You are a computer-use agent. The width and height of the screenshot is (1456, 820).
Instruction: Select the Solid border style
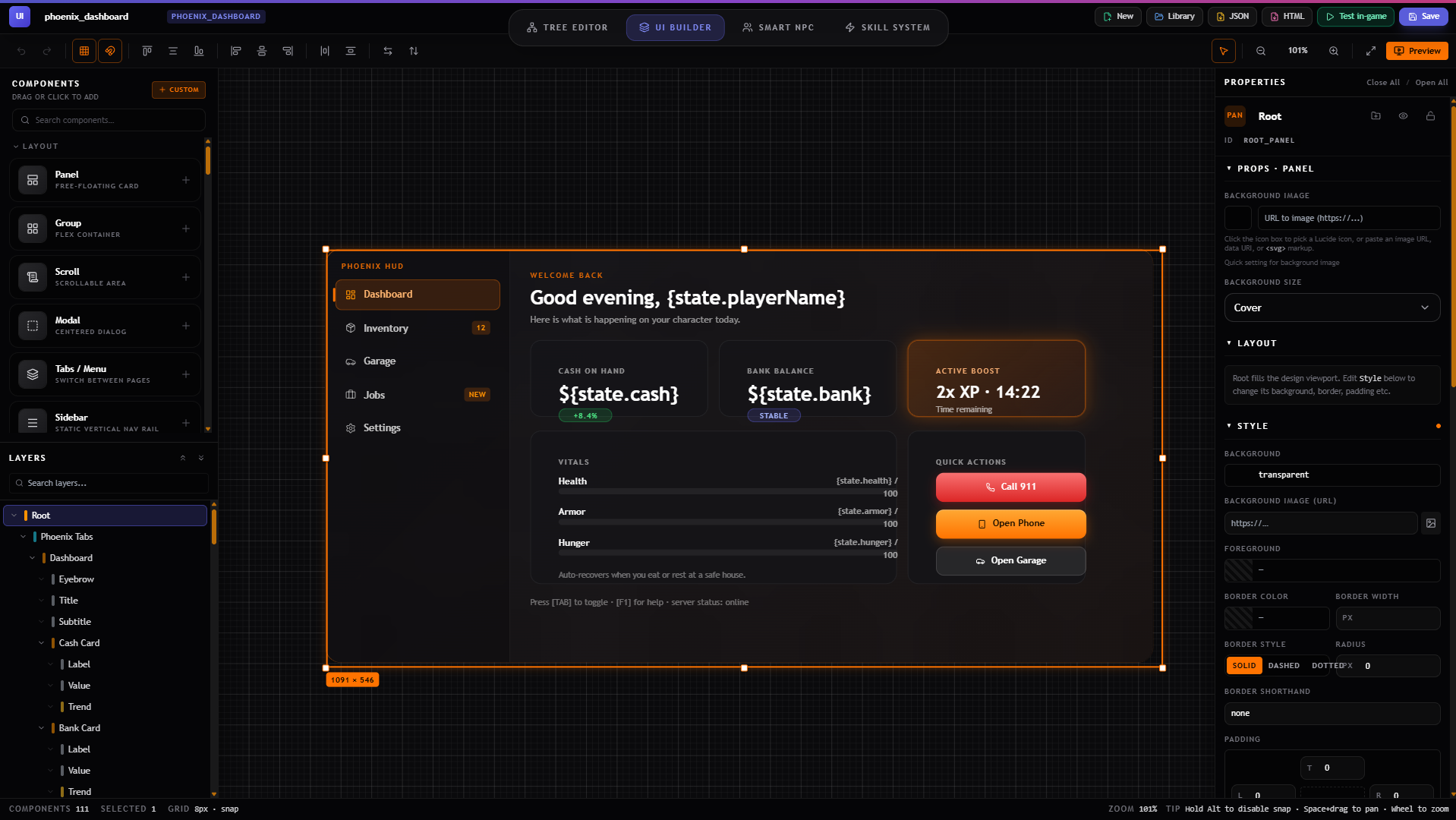[x=1244, y=666]
